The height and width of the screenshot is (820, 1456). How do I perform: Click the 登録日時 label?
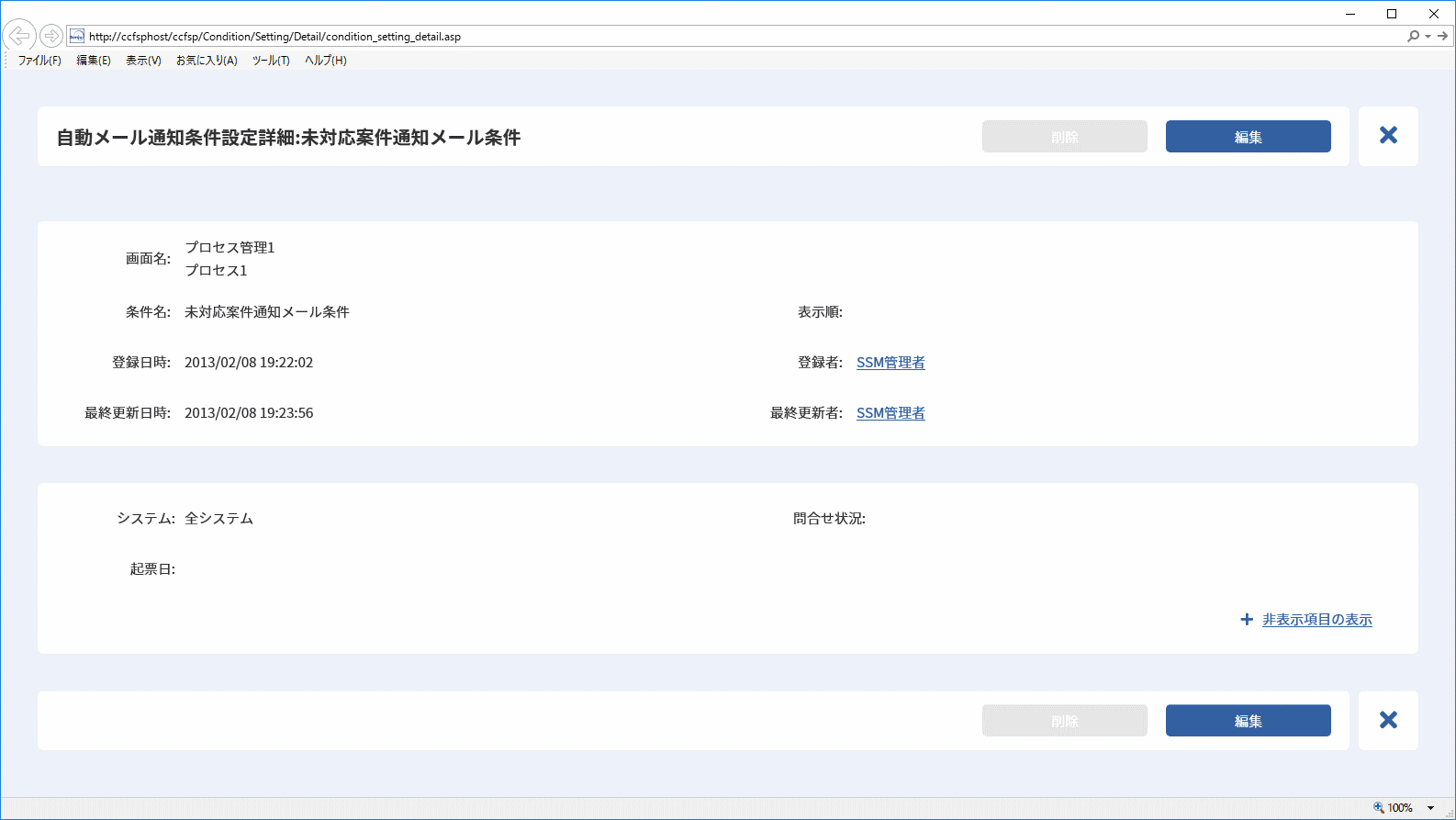[141, 363]
